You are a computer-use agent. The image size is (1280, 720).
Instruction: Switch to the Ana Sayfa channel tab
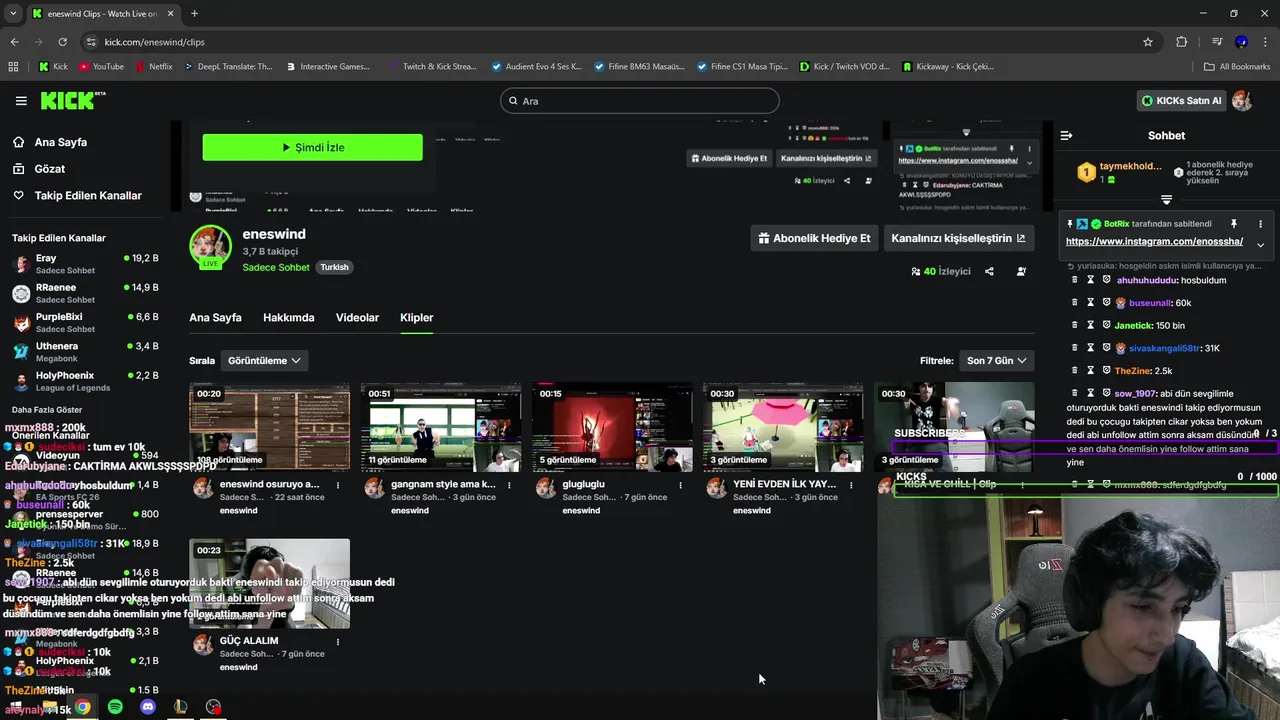point(215,318)
